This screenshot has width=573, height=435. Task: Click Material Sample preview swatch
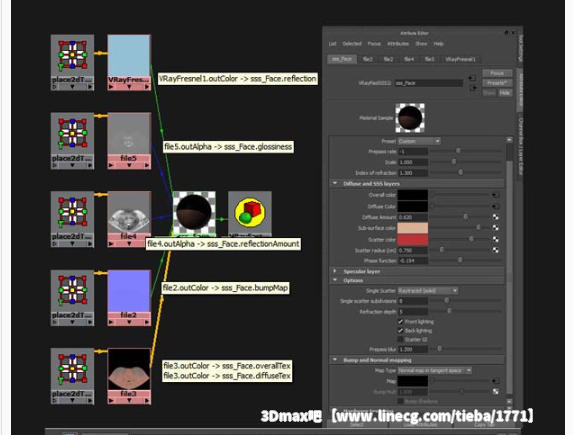(x=410, y=118)
